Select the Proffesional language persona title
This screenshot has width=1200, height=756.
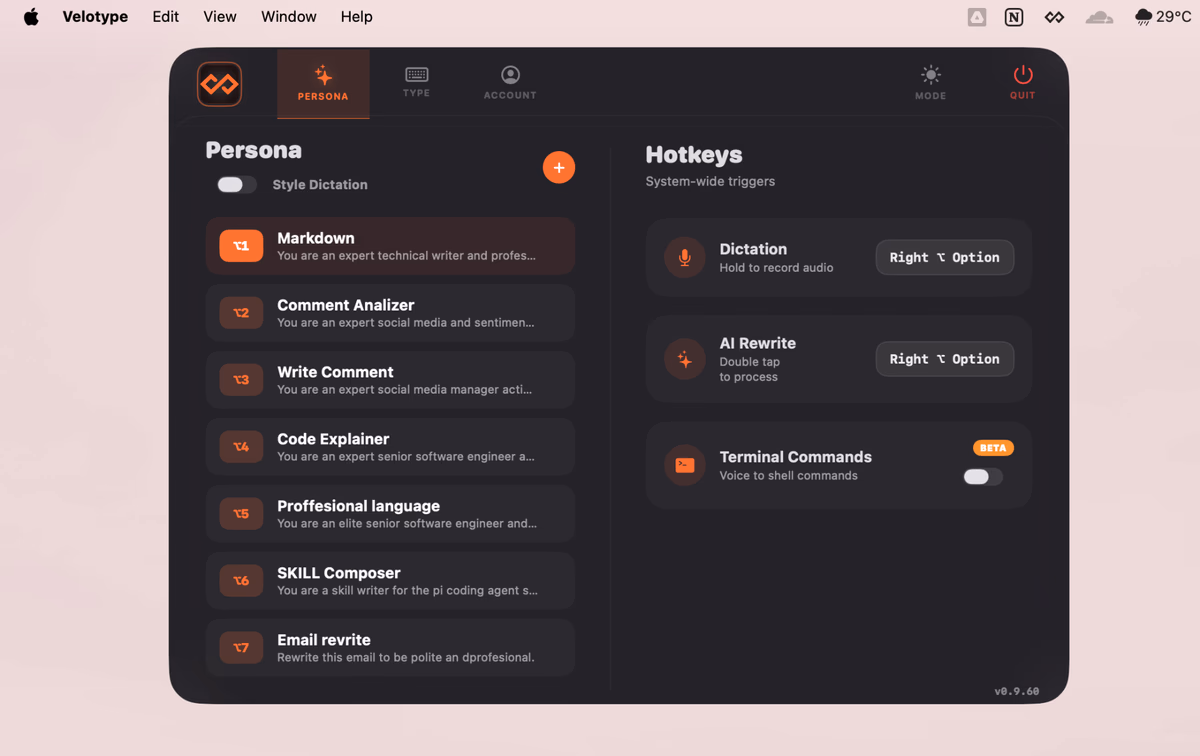click(x=358, y=506)
